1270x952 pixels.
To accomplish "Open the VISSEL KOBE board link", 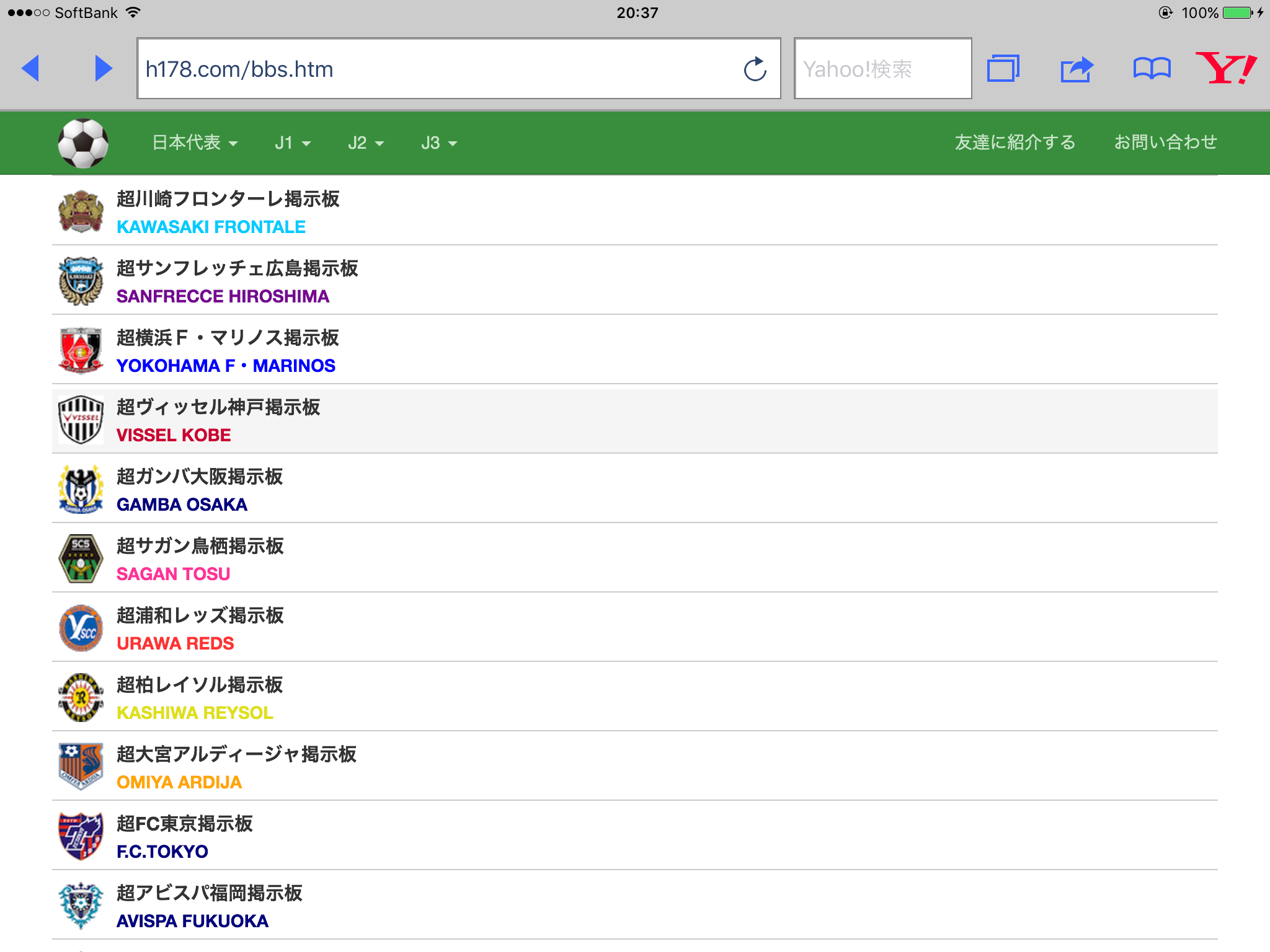I will pos(174,435).
